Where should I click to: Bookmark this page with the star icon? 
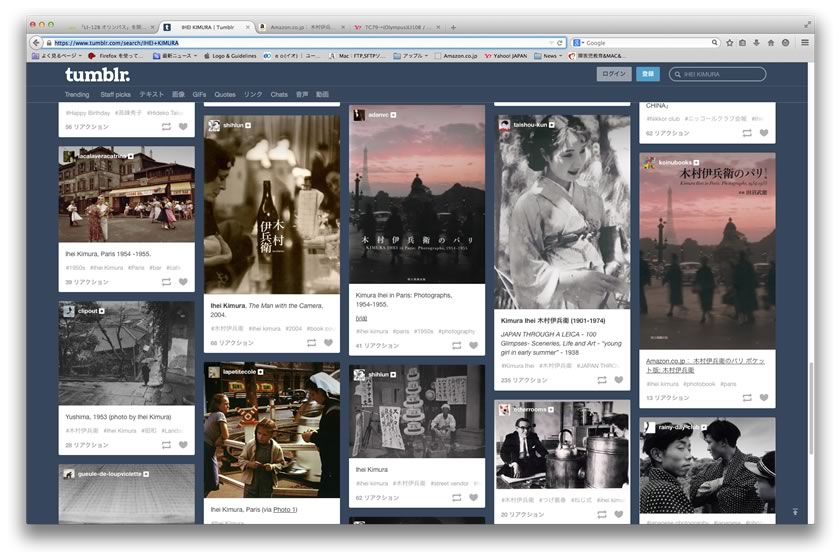(x=729, y=43)
